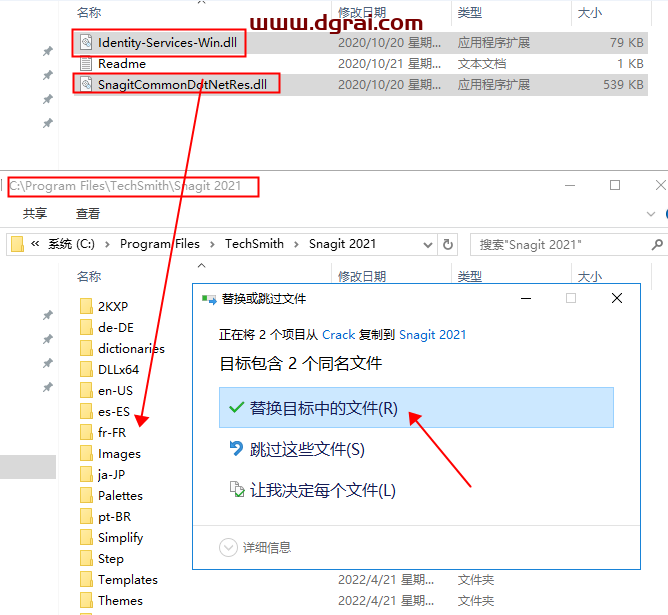Open the dictionaries folder icon
Viewport: 668px width, 615px height.
click(86, 348)
